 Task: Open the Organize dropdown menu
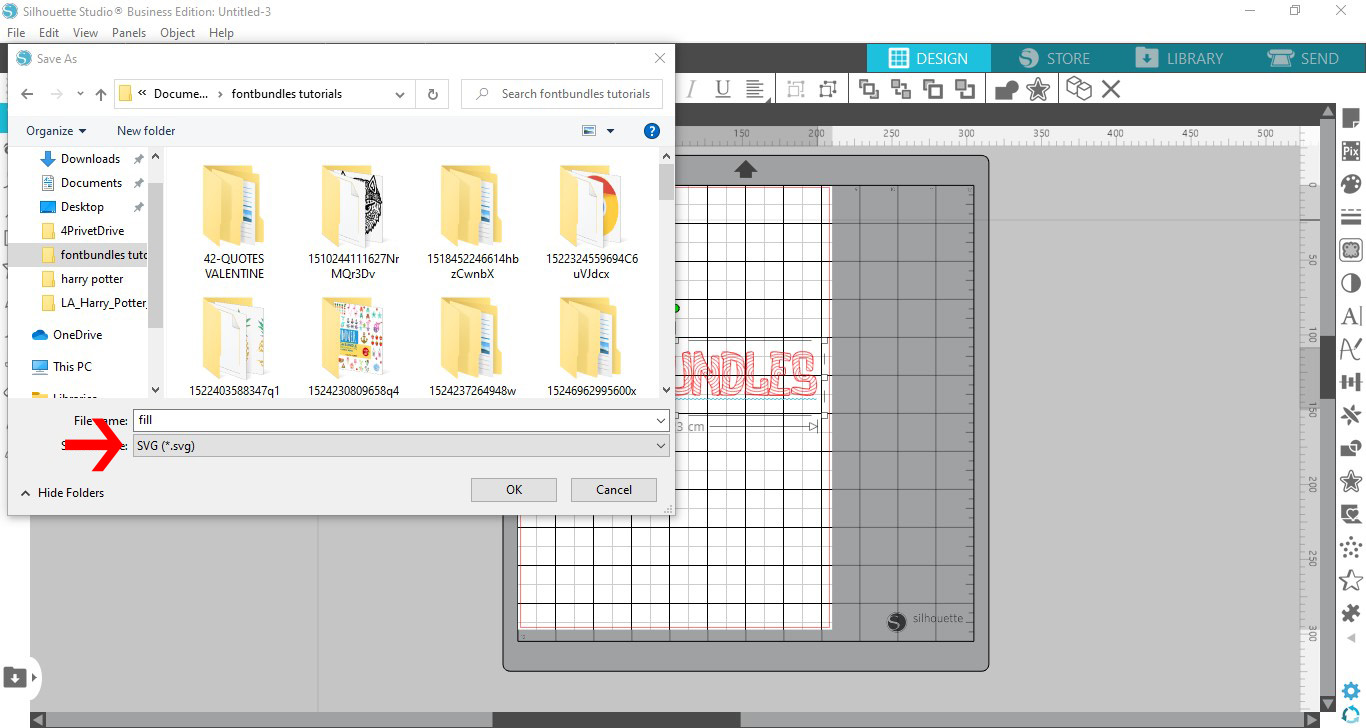[56, 131]
